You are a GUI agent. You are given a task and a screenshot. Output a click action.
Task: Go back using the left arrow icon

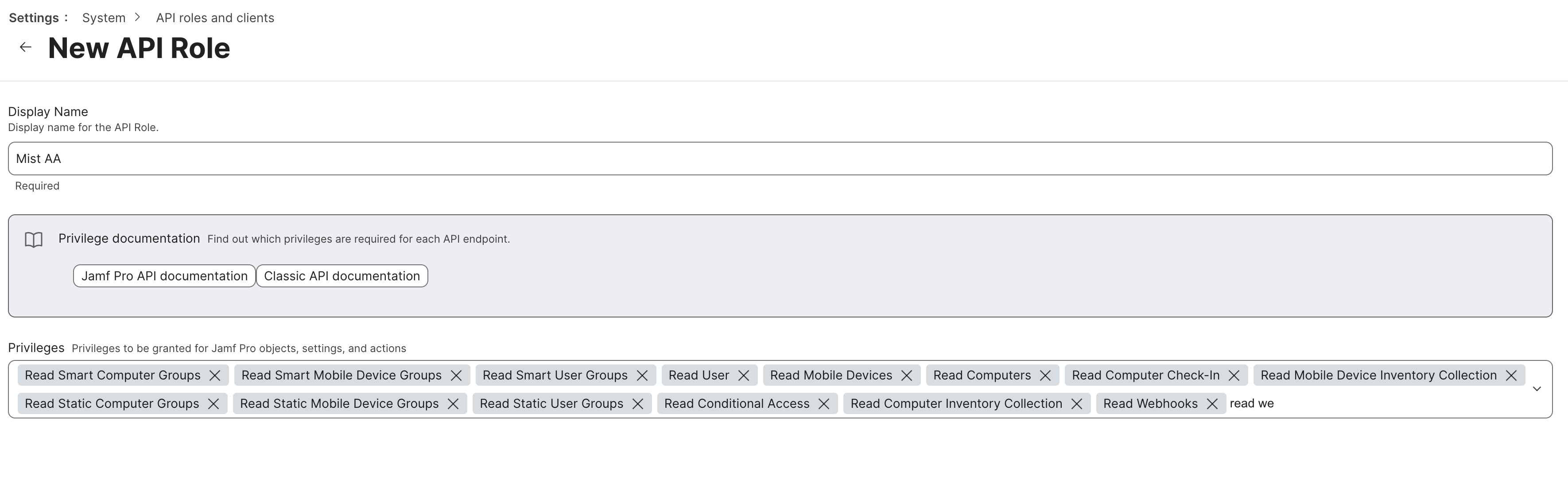click(25, 47)
